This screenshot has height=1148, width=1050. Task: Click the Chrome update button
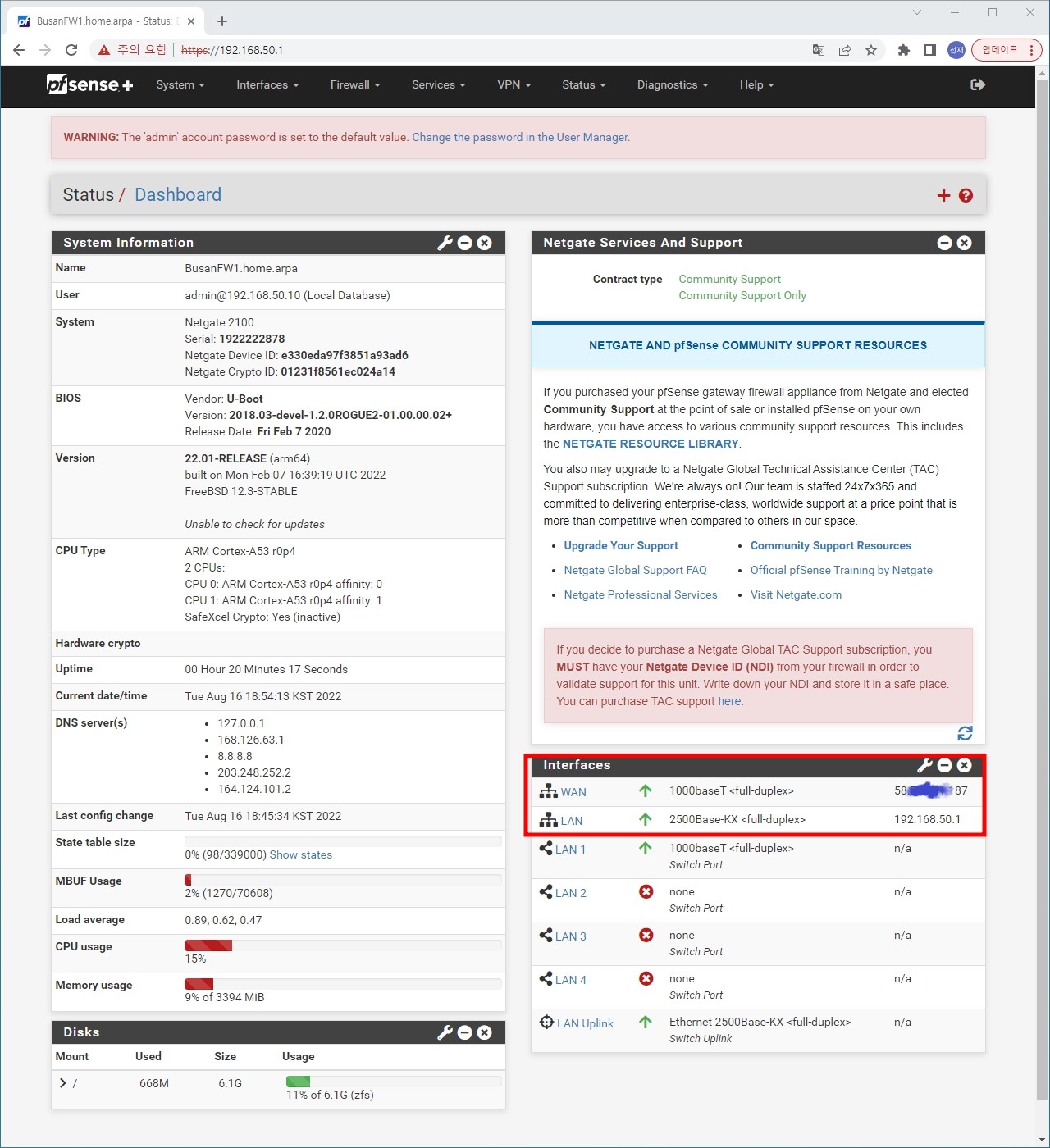tap(1007, 50)
